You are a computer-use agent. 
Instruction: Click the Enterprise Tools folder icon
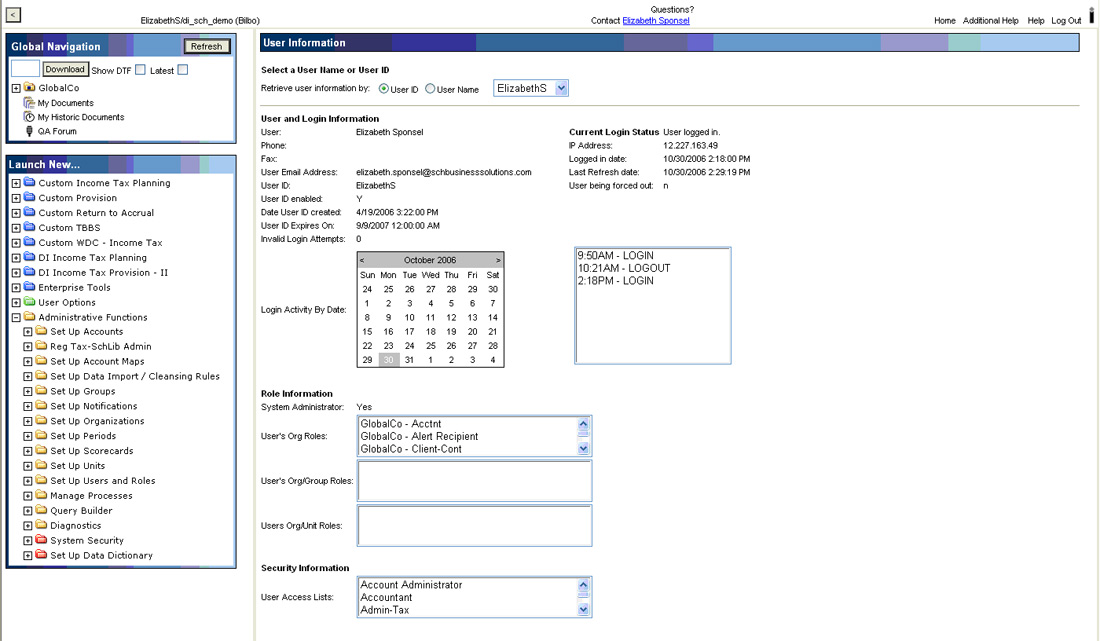[x=29, y=287]
